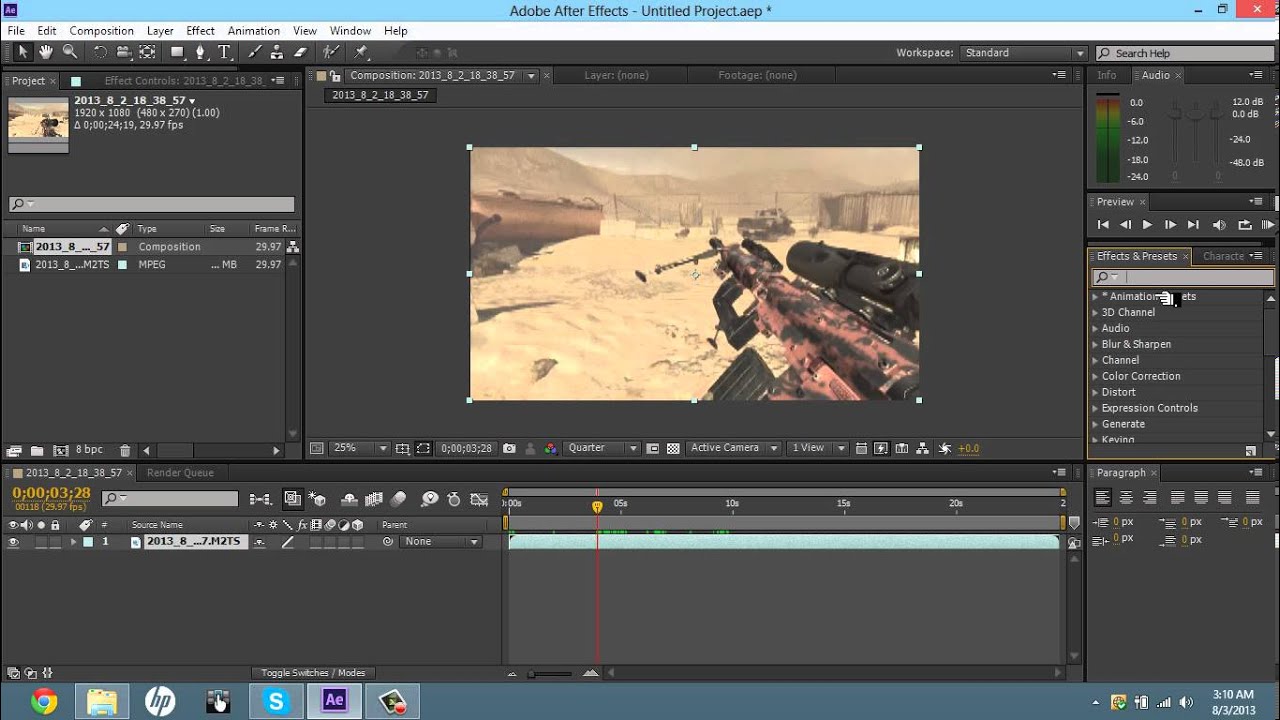The height and width of the screenshot is (720, 1280).
Task: Click the Effects & Presets search field
Action: [1183, 277]
